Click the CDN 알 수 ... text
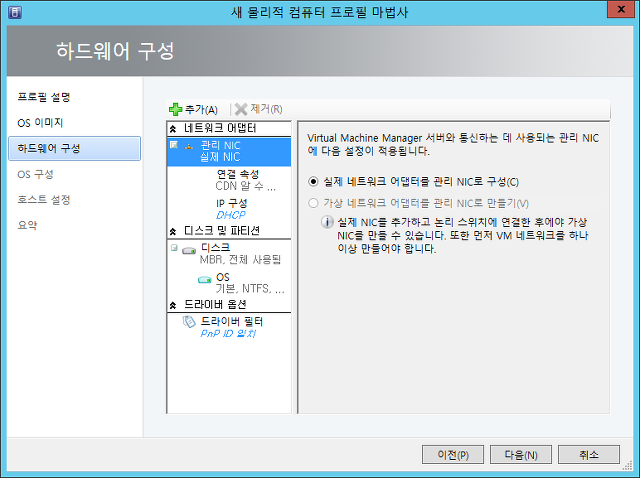Image resolution: width=640 pixels, height=478 pixels. pos(246,186)
